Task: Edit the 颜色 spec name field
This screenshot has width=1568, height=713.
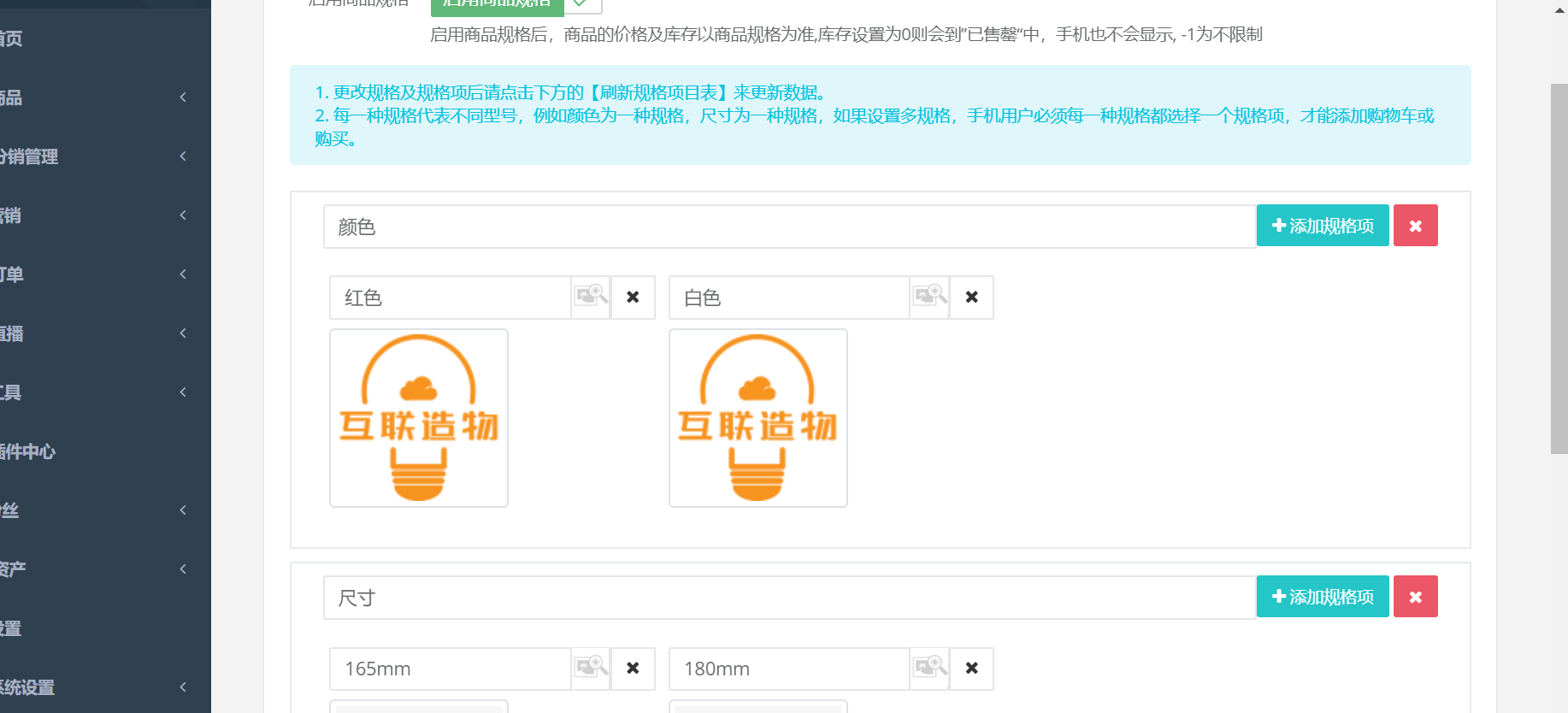Action: [789, 227]
